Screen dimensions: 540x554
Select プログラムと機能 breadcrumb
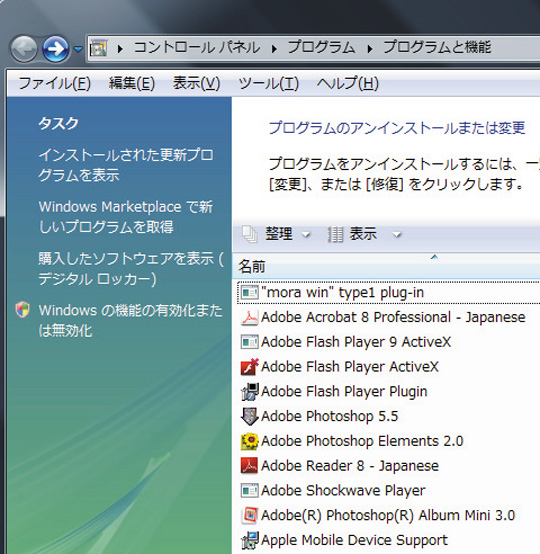pos(438,47)
